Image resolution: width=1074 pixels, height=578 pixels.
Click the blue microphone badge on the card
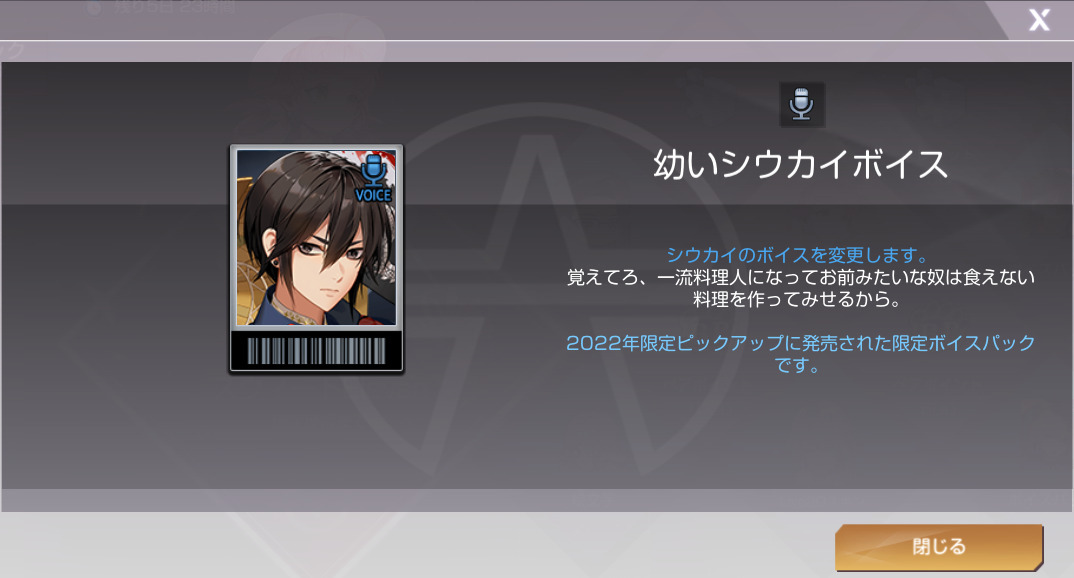(x=373, y=169)
